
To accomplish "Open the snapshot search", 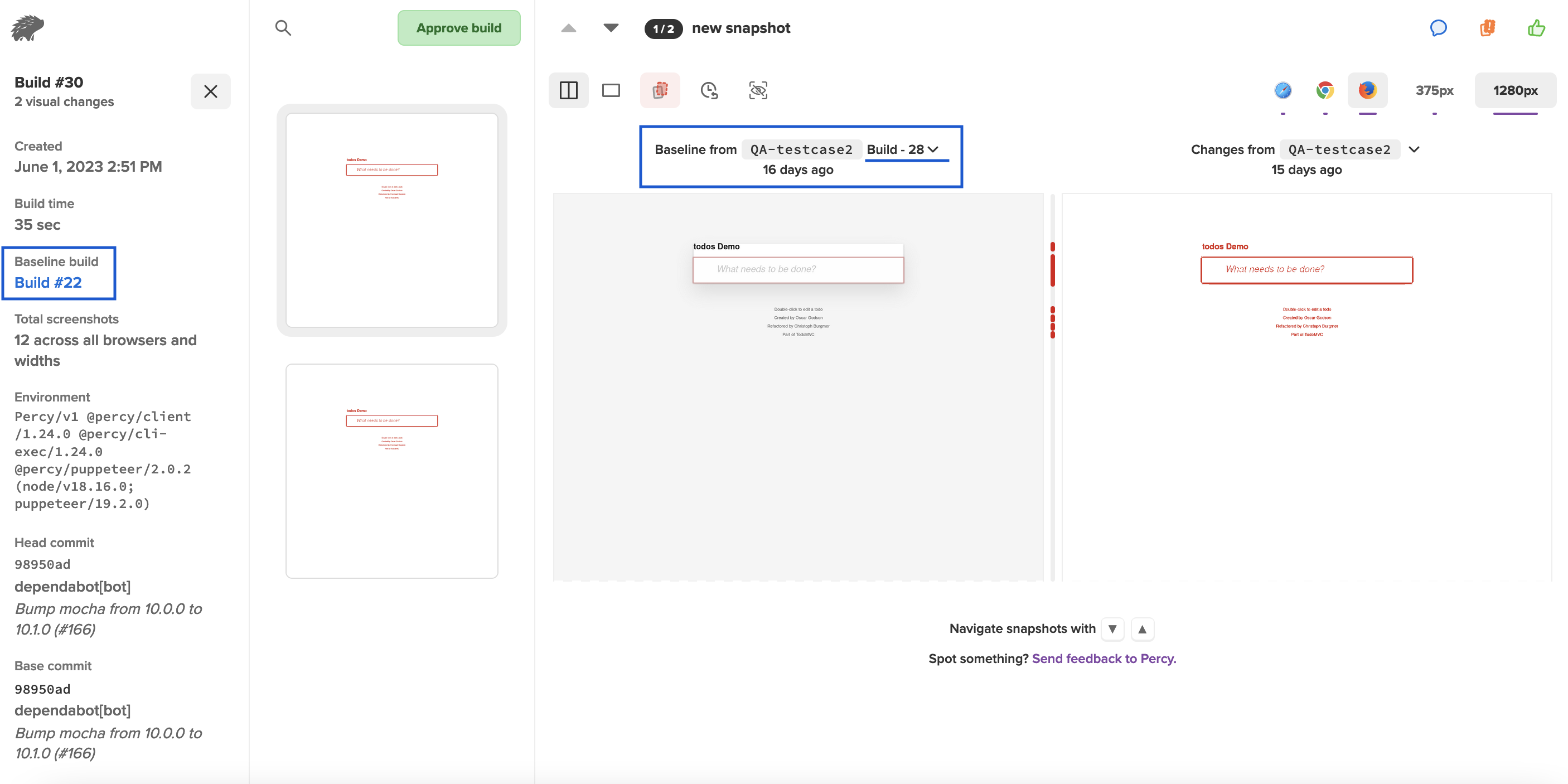I will coord(283,28).
